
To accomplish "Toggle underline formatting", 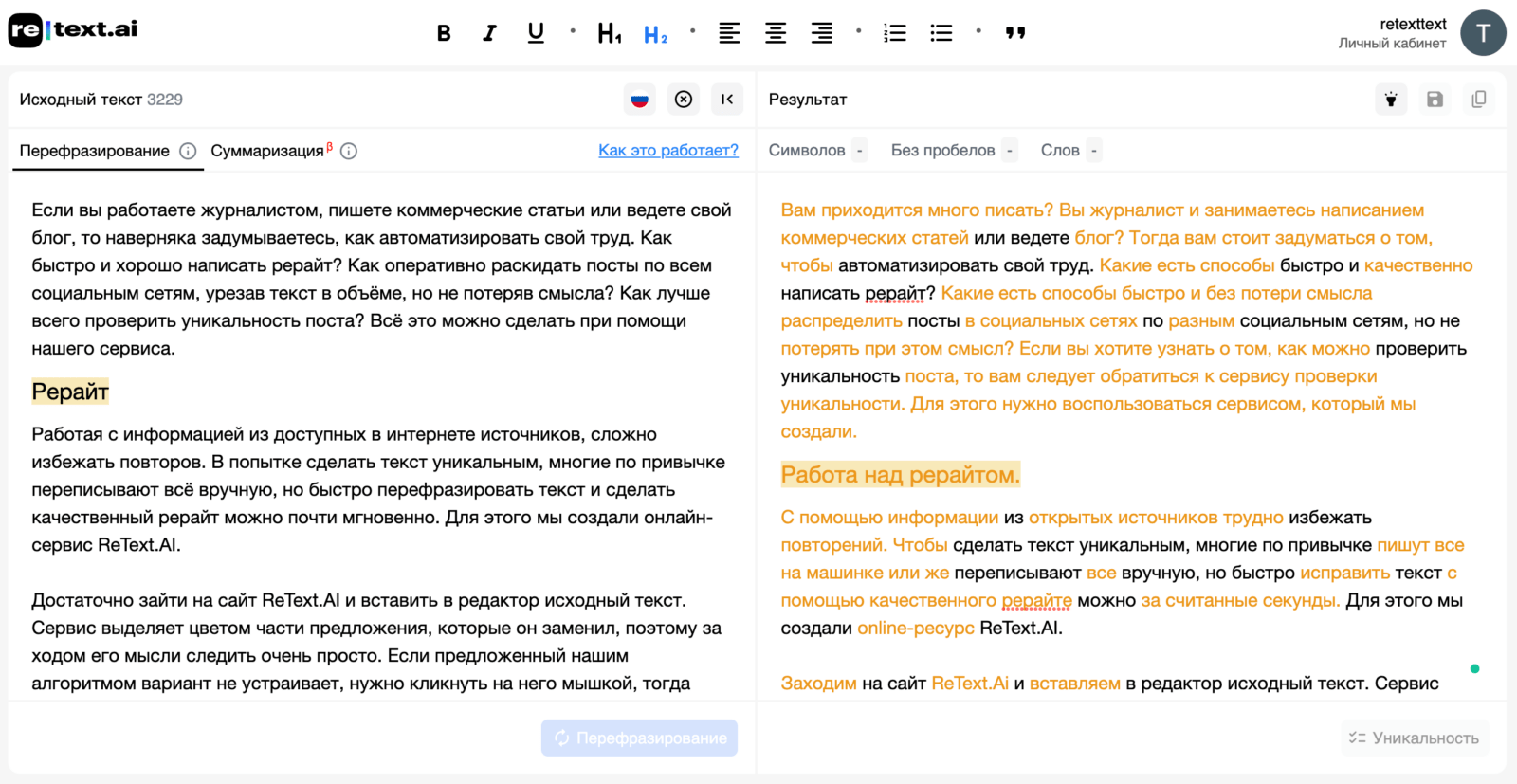I will click(536, 33).
